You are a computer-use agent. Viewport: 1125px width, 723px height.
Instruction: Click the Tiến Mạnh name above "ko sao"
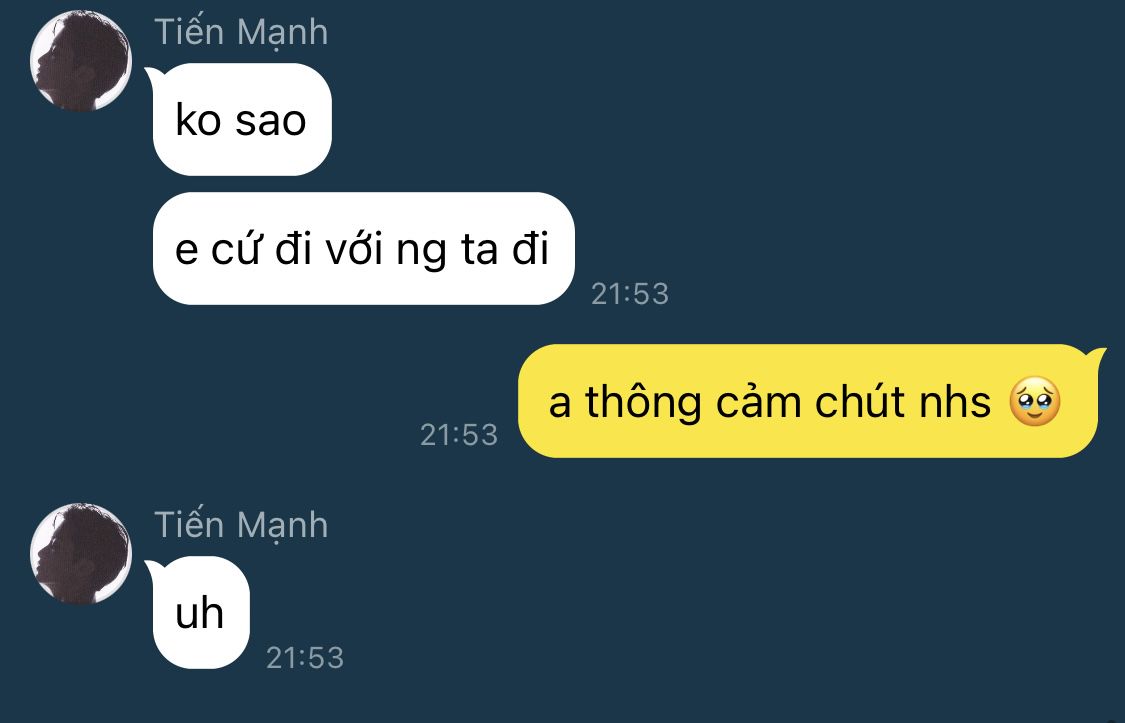pos(241,33)
